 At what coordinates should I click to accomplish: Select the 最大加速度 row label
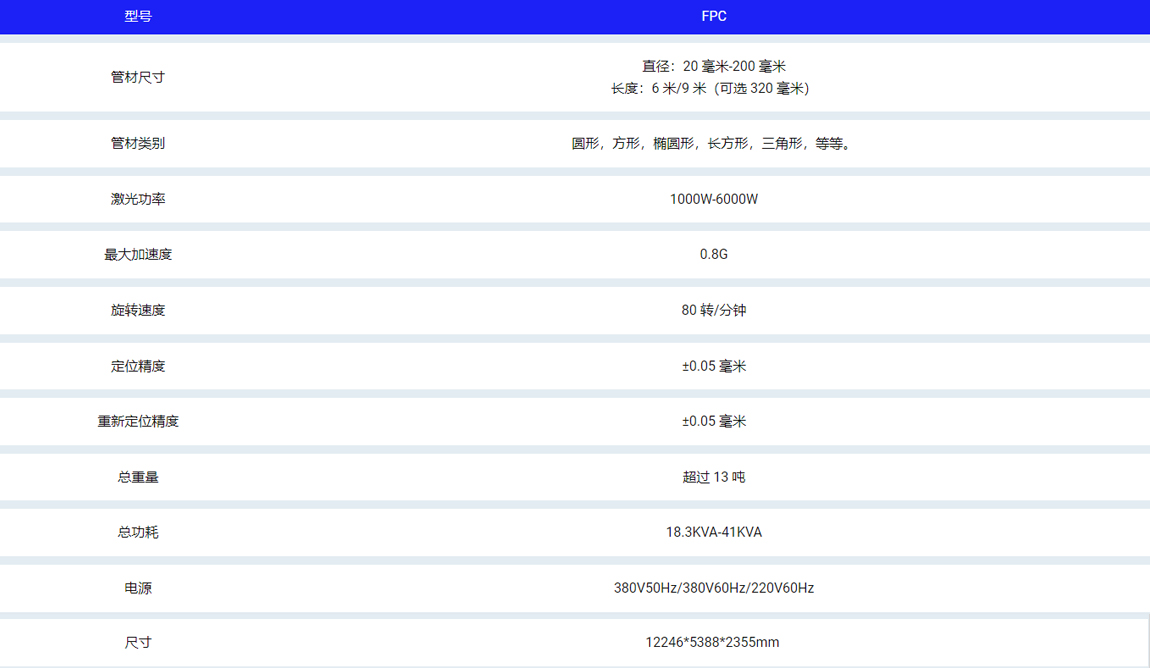pos(138,254)
